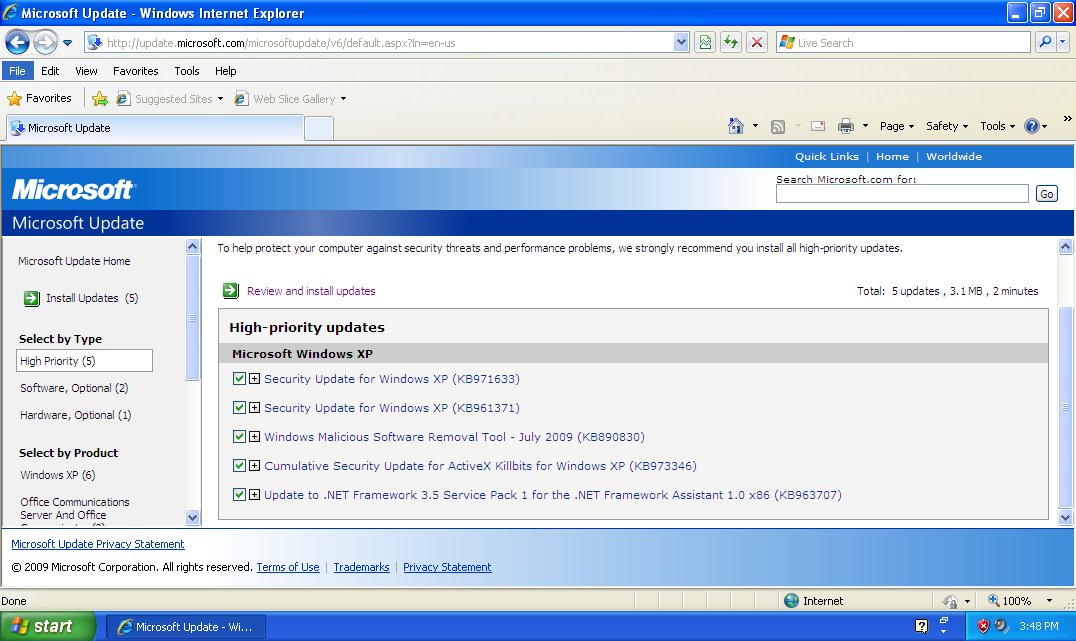1076x641 pixels.
Task: Uncheck Malicious Software Removal Tool KB890830 checkbox
Action: click(239, 436)
